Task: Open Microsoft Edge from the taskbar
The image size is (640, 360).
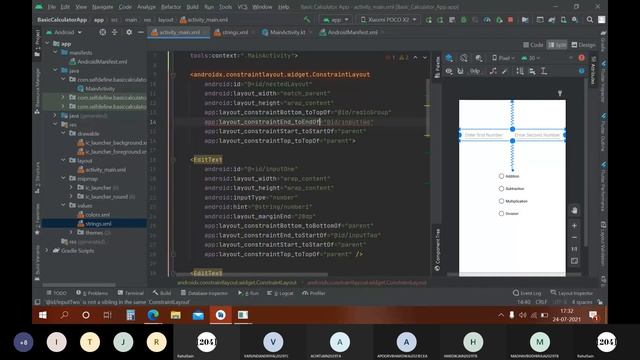Action: tap(153, 315)
